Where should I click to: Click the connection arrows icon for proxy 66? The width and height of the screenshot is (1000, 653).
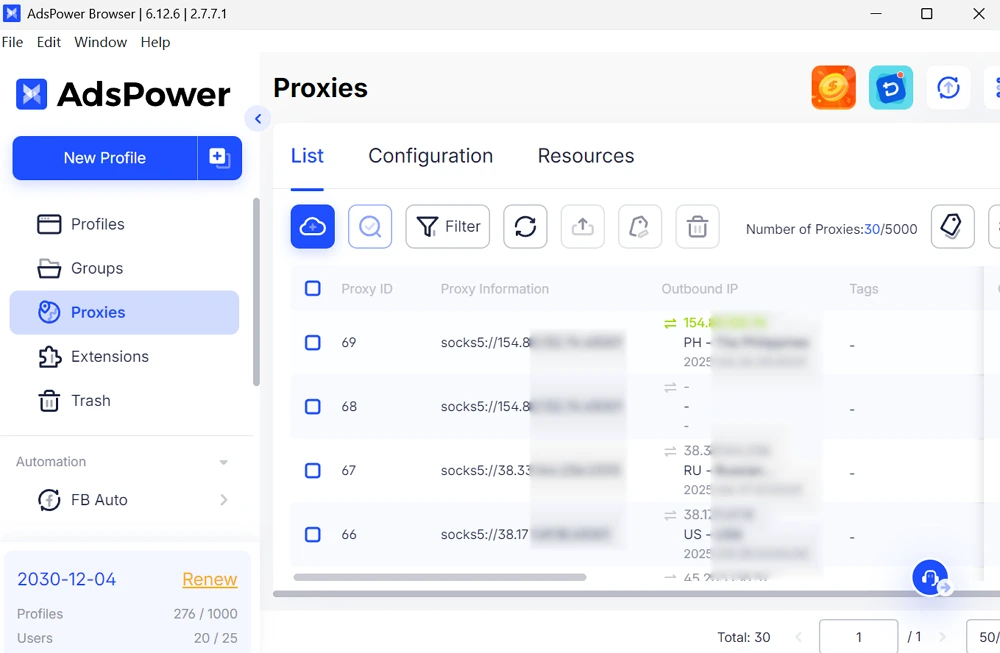[x=670, y=515]
